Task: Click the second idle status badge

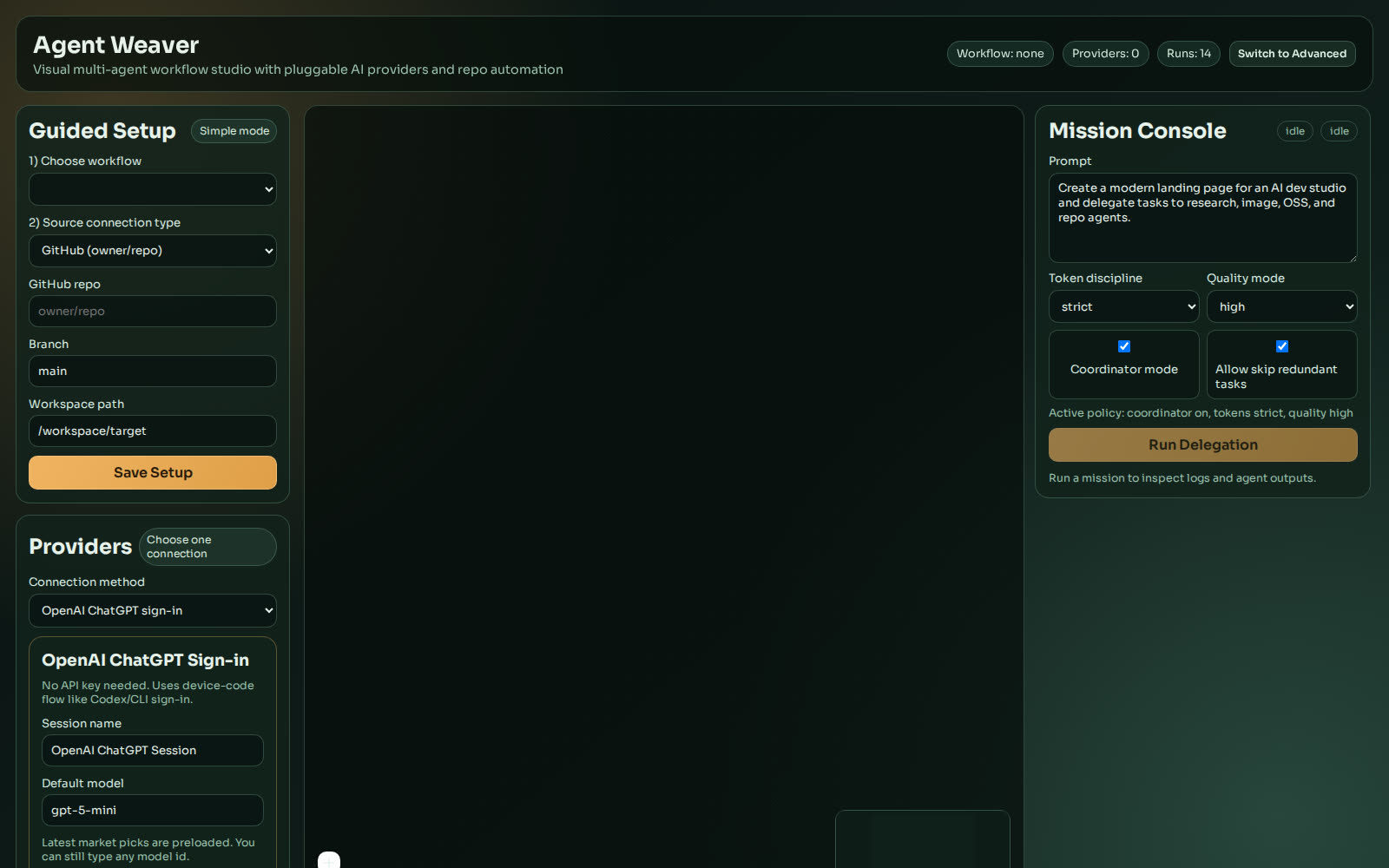Action: (x=1340, y=131)
